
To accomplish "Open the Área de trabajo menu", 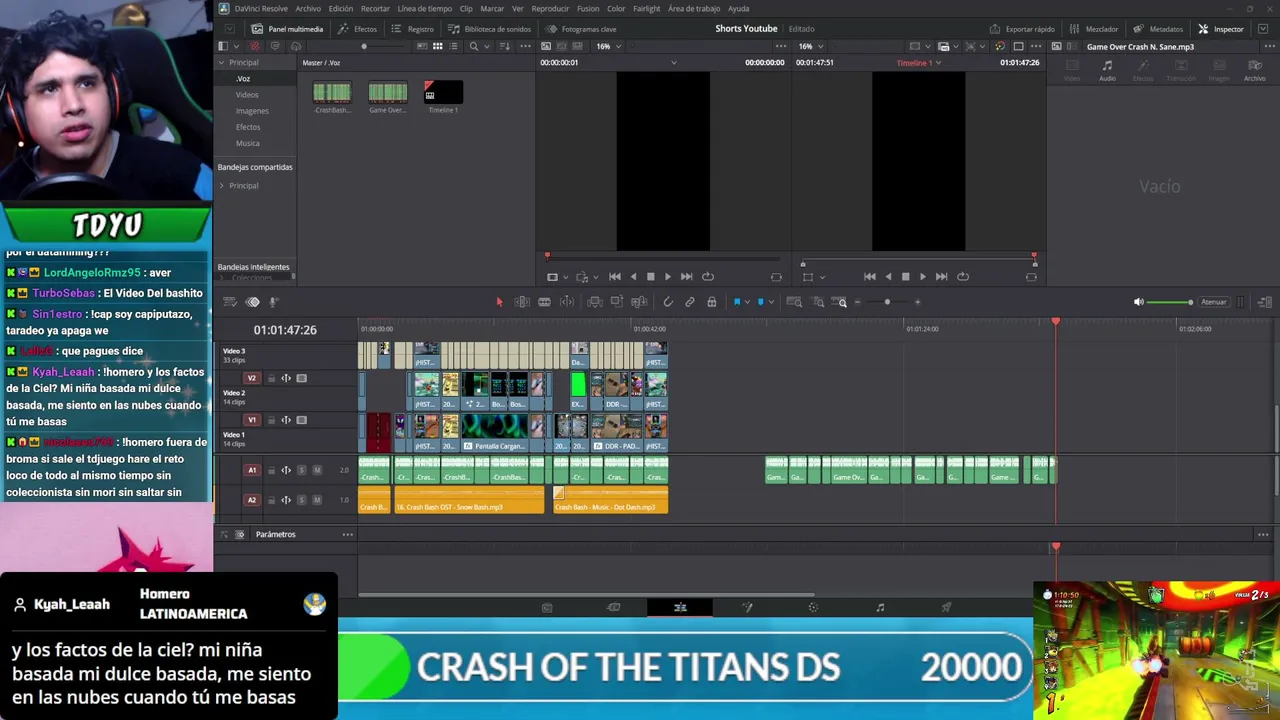I will click(x=694, y=9).
